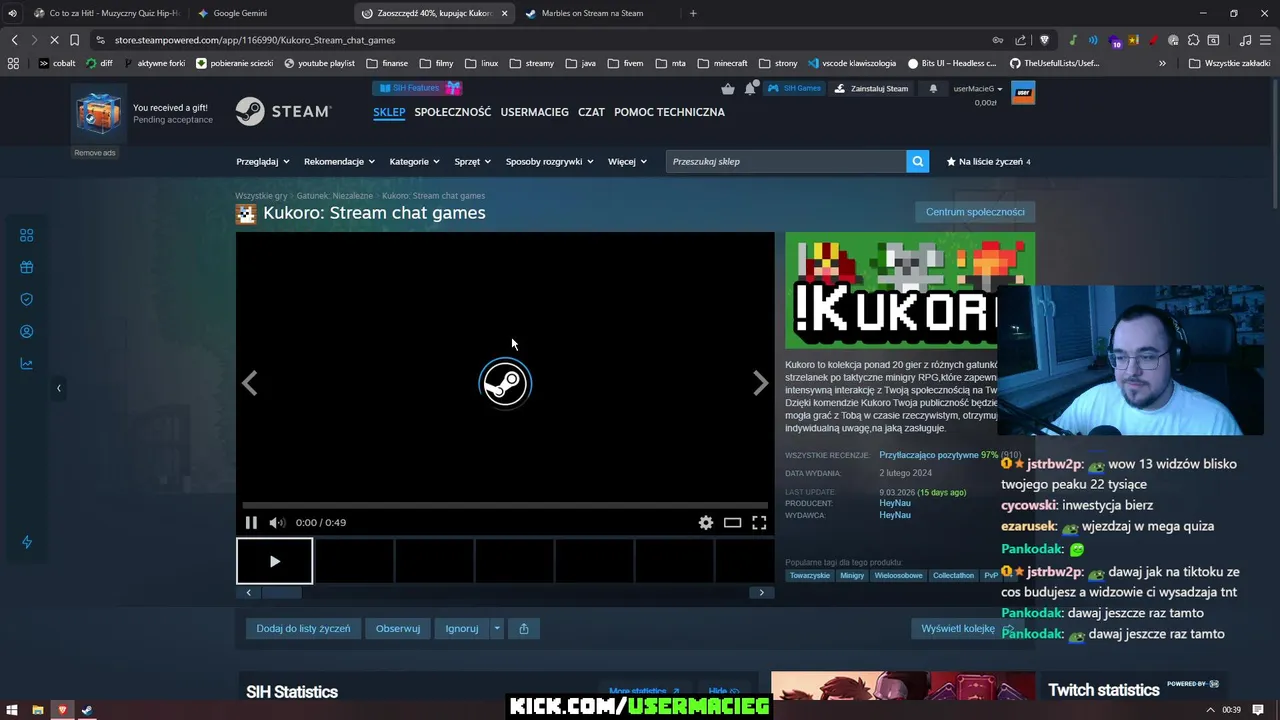Open the Steam cart basket icon

728,89
